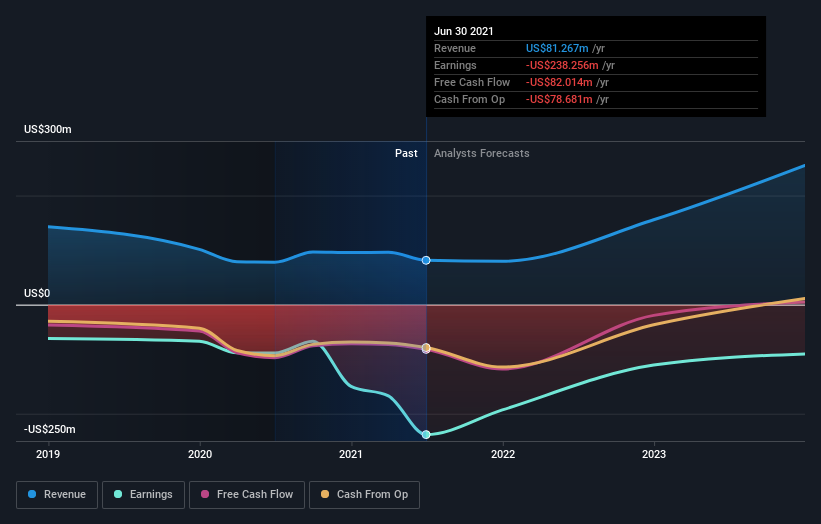Click the Free Cash Flow label in tooltip

point(472,82)
